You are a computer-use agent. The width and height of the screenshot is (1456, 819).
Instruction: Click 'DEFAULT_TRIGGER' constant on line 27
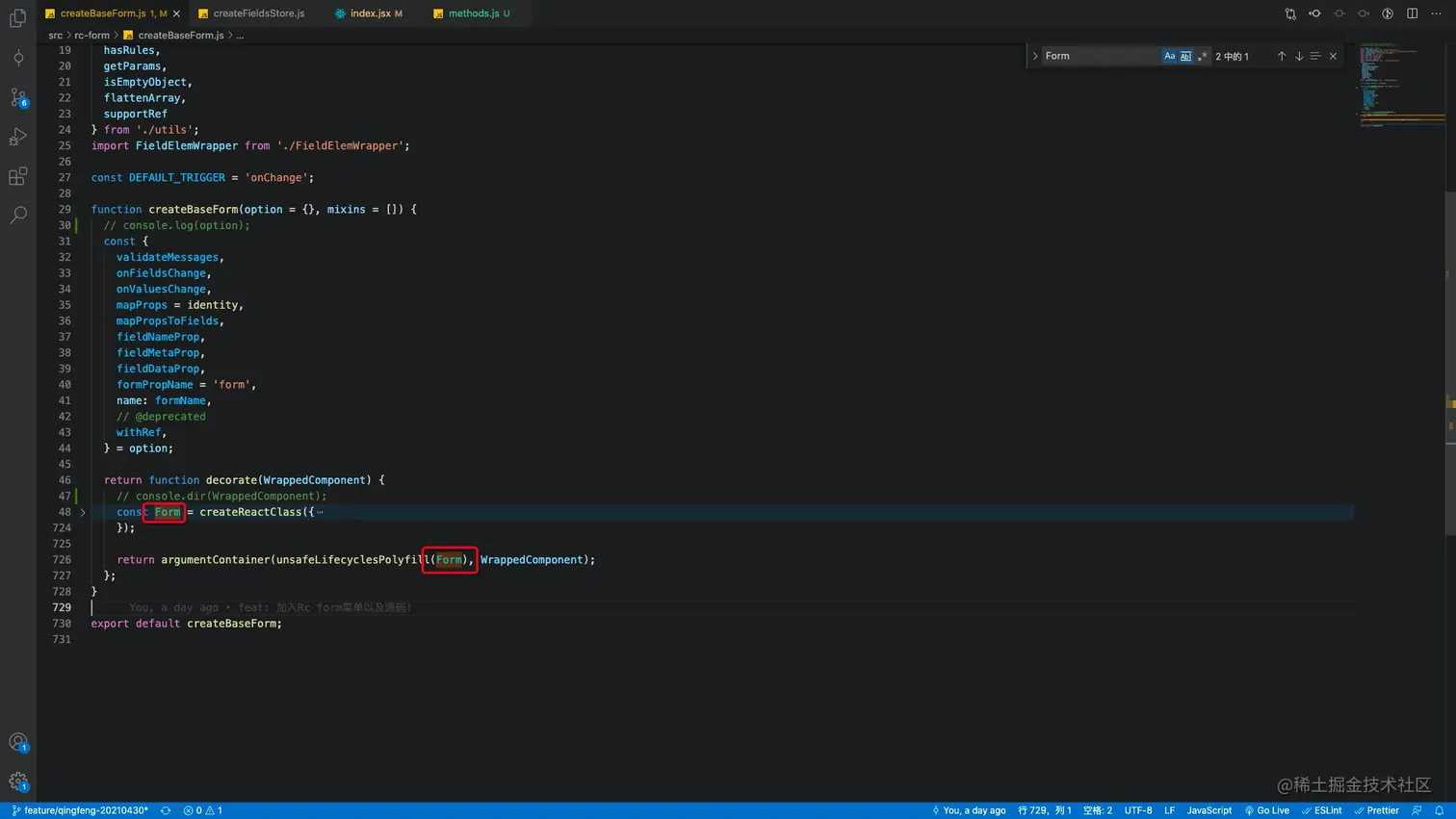[x=176, y=178]
